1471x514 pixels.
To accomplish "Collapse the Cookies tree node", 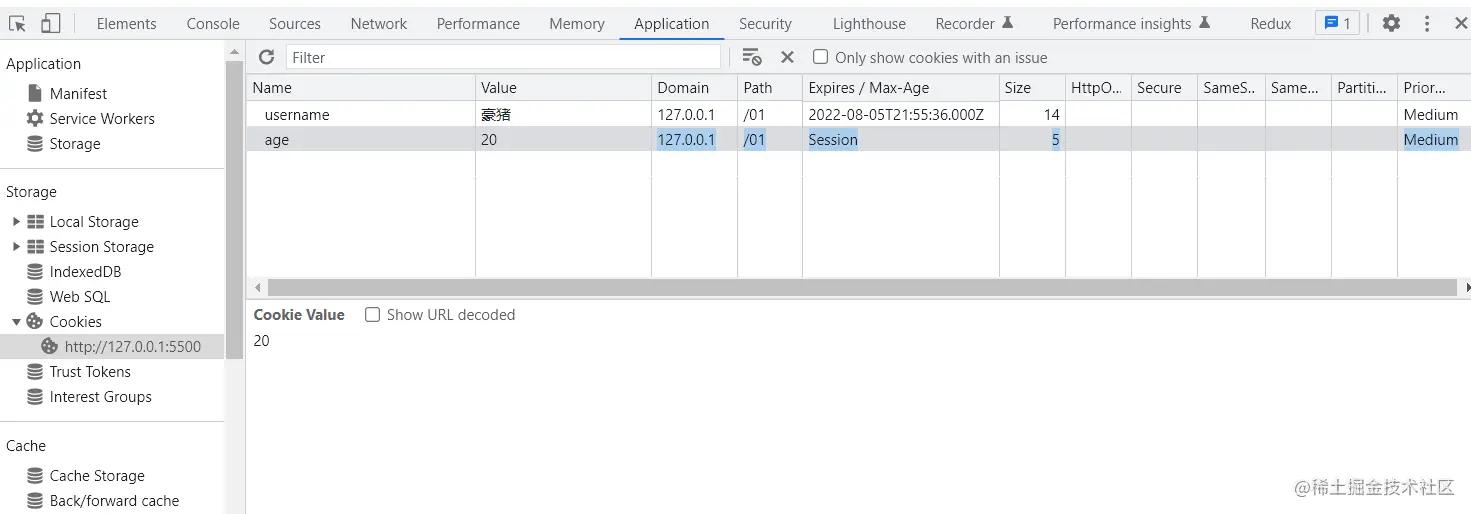I will (x=16, y=322).
